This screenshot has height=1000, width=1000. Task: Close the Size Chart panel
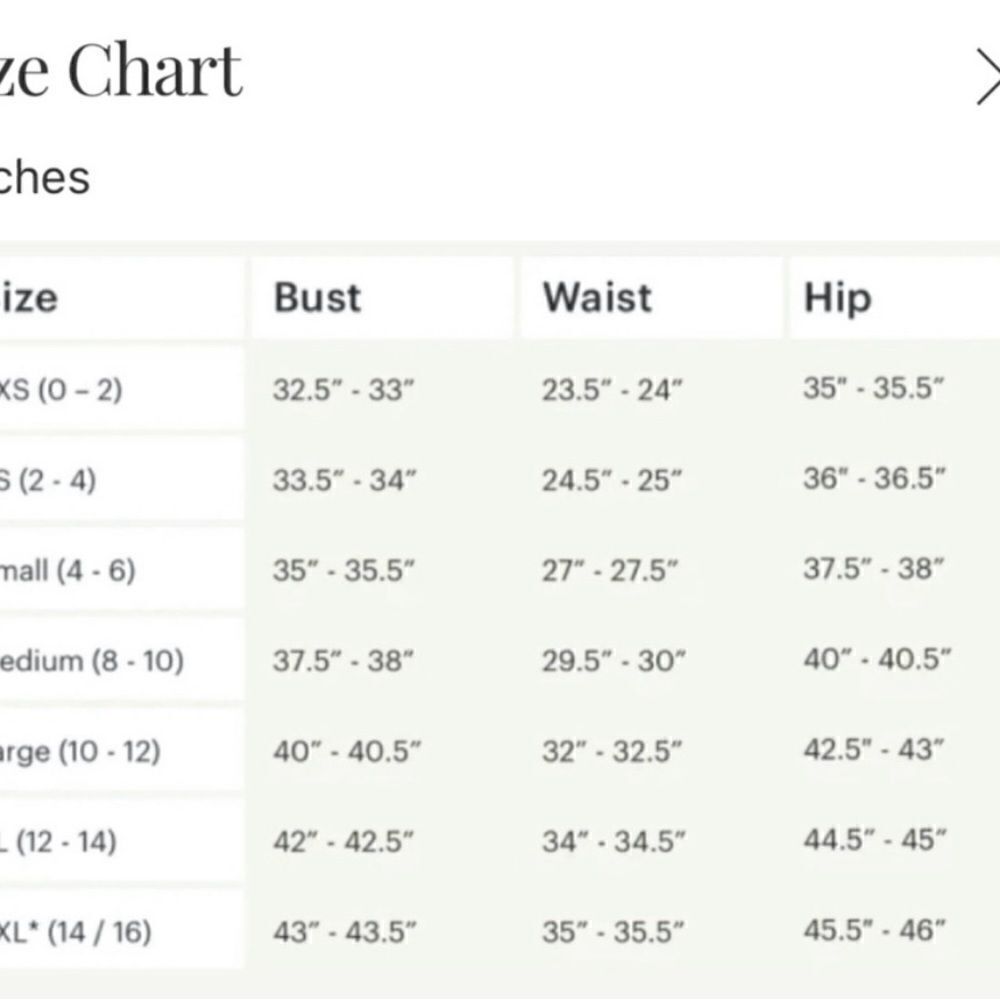click(x=988, y=78)
